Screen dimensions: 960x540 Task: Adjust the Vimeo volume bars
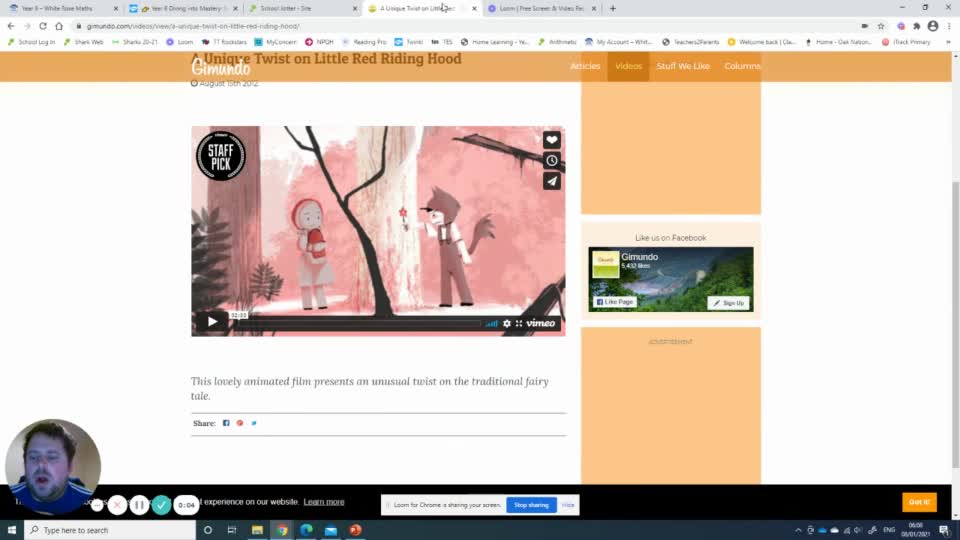click(492, 323)
